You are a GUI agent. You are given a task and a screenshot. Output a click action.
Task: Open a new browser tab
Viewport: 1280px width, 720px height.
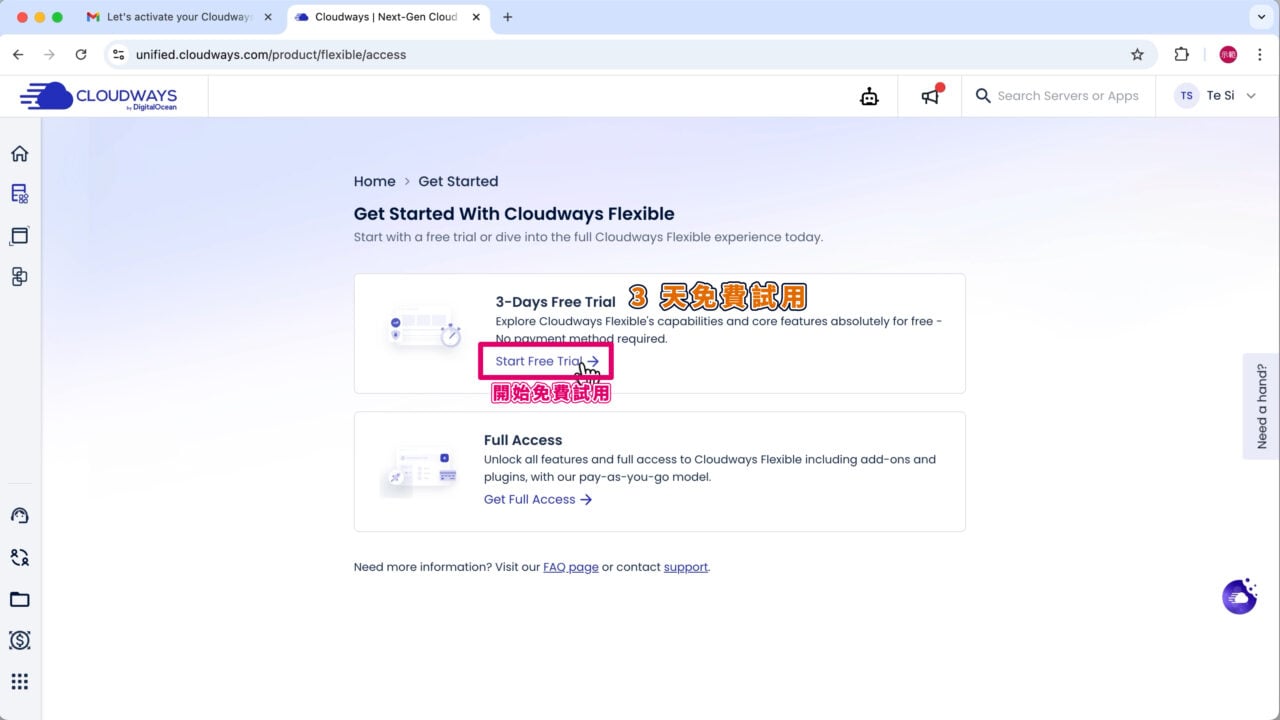click(507, 17)
